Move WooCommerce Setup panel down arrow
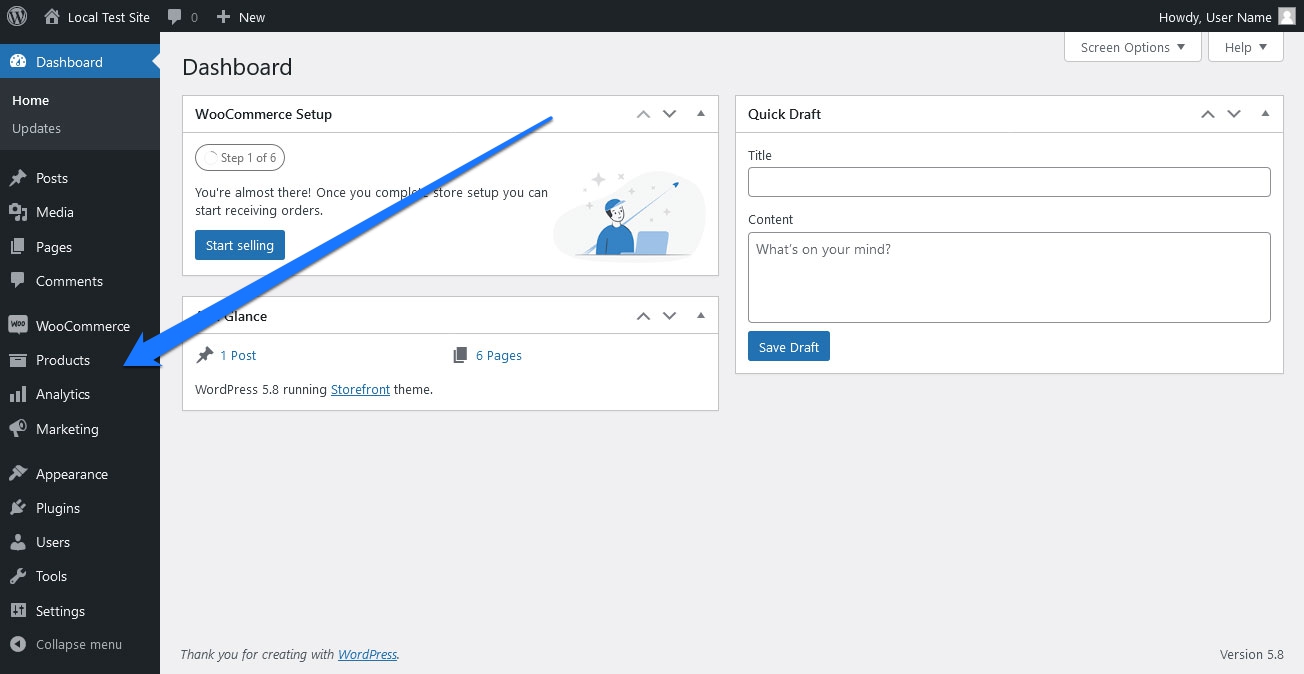 (670, 114)
